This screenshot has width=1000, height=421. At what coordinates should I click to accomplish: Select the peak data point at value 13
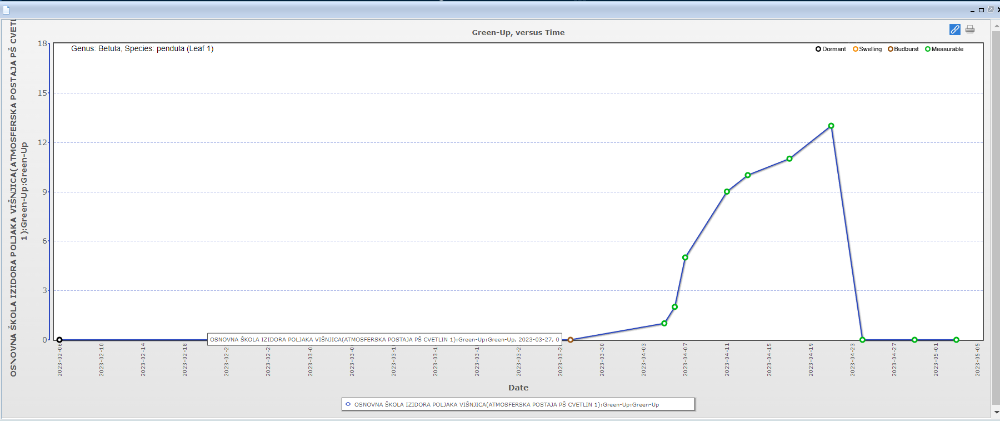(831, 126)
